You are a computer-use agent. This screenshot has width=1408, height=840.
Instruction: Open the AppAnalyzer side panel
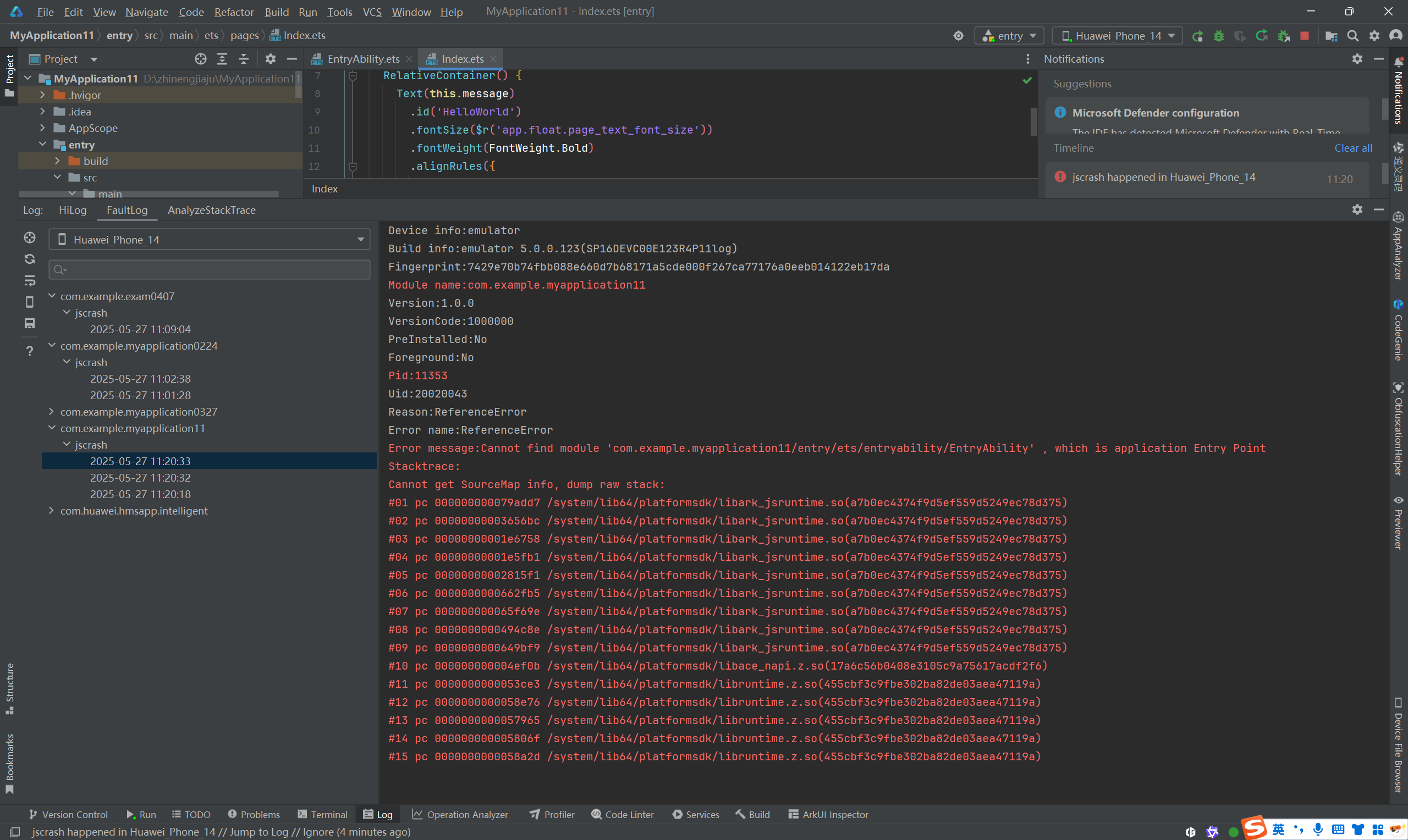click(x=1399, y=246)
